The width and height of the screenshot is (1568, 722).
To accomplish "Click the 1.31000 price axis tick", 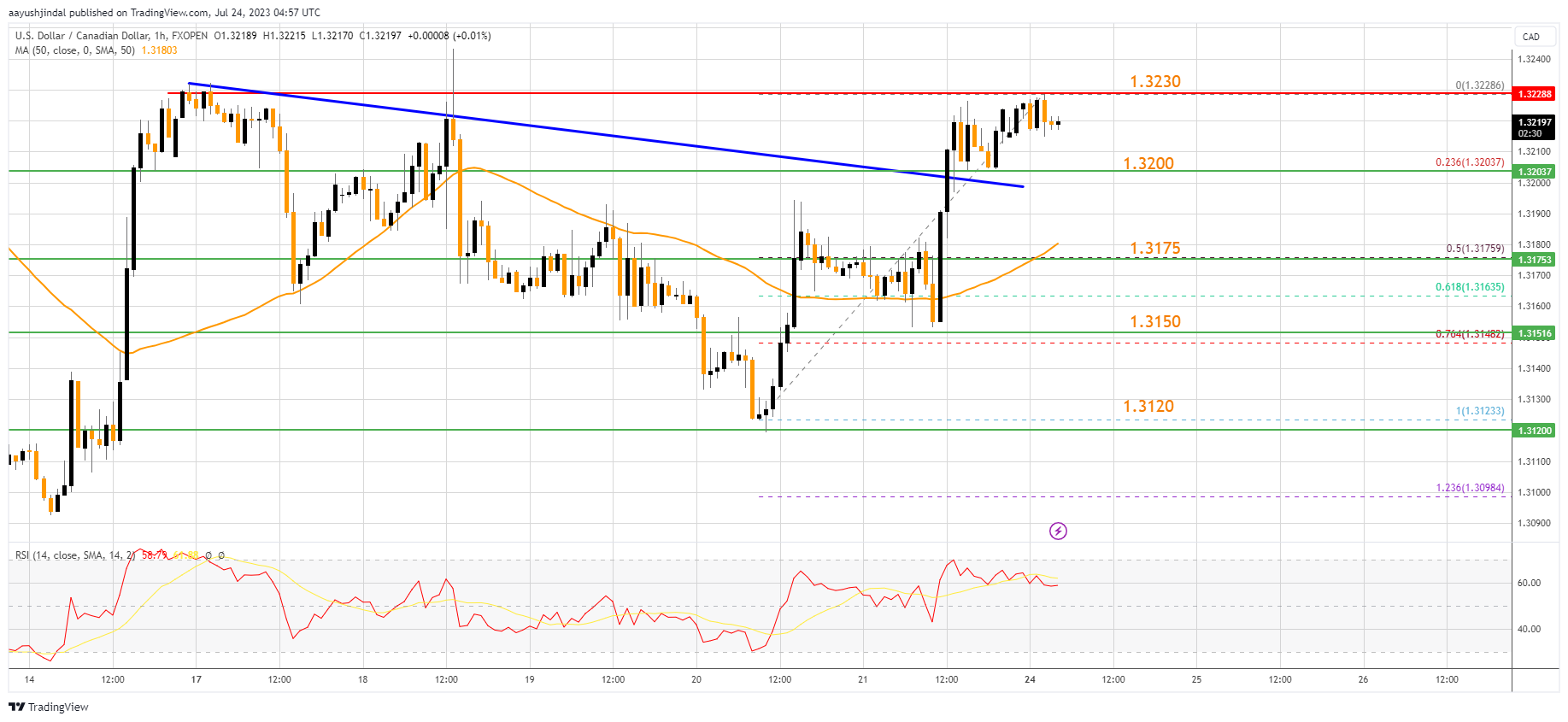I will click(1534, 492).
